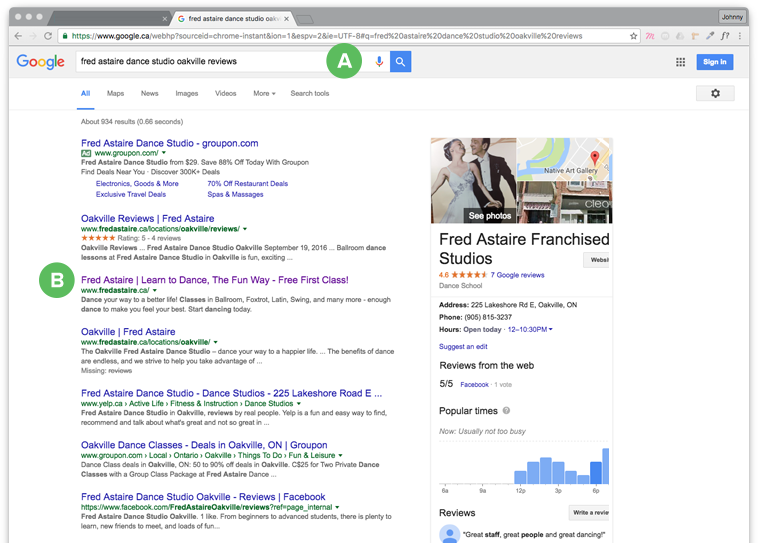The height and width of the screenshot is (543, 758).
Task: Open a new tab with the new tab button
Action: 305,19
